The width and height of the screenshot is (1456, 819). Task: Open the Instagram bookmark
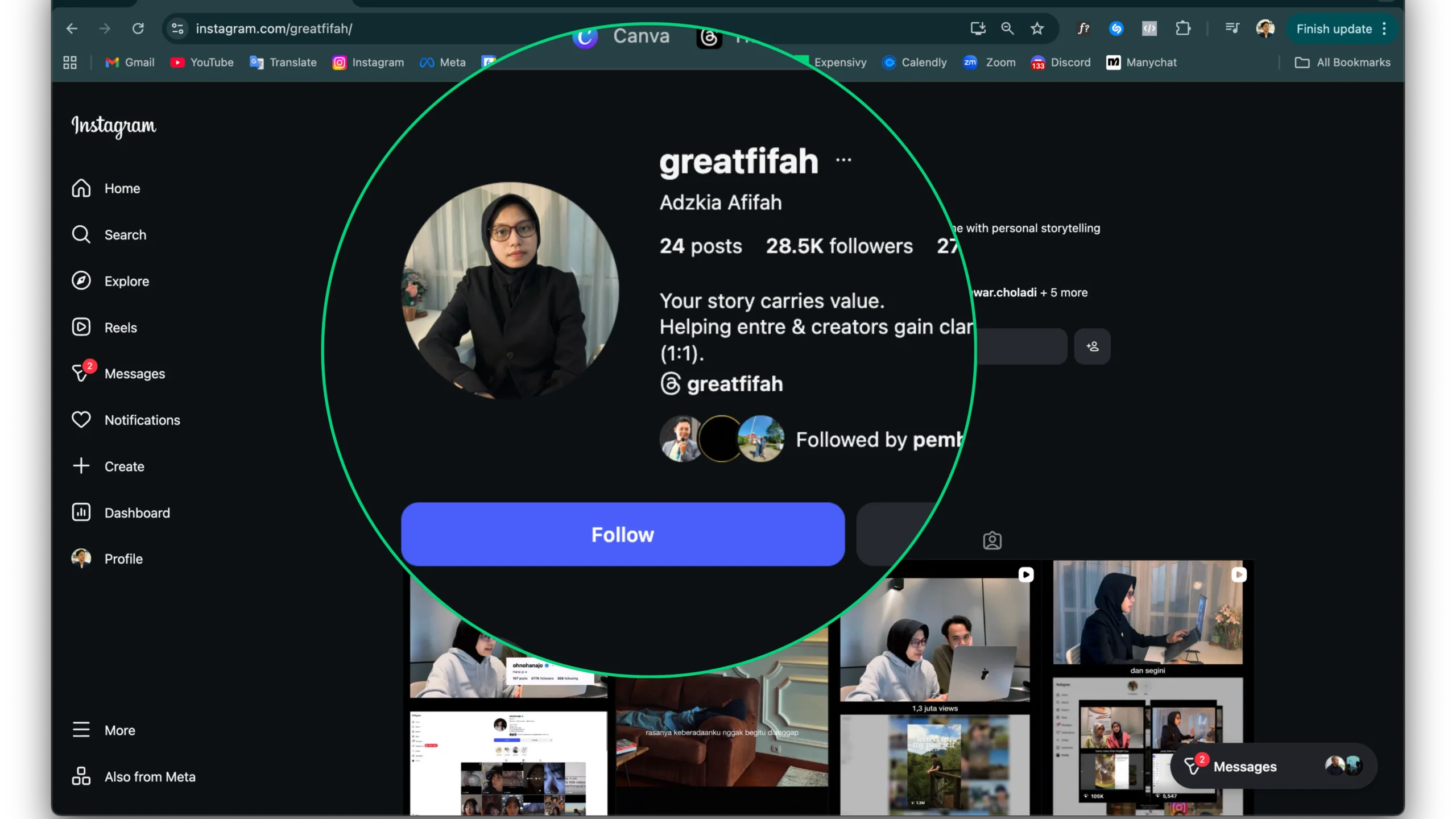click(x=369, y=63)
